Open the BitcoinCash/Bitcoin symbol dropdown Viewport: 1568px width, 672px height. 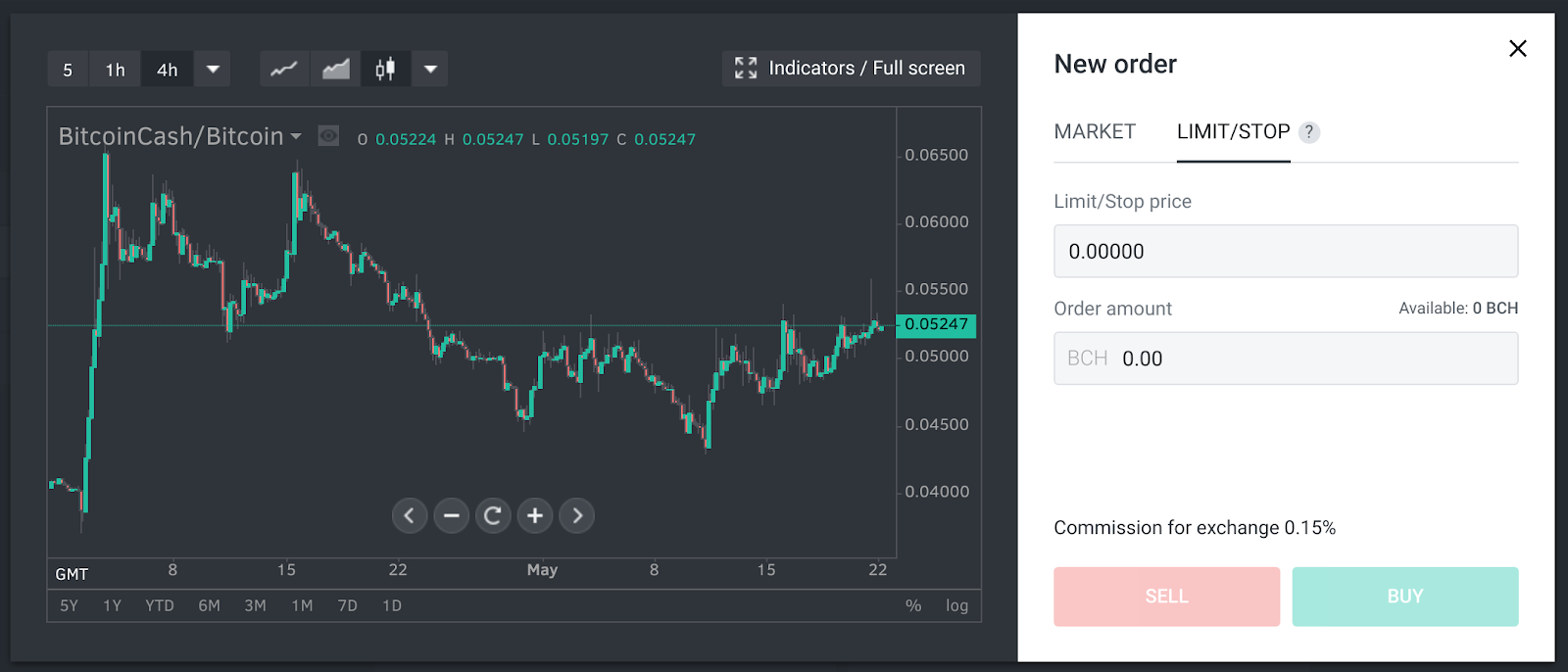pos(180,136)
